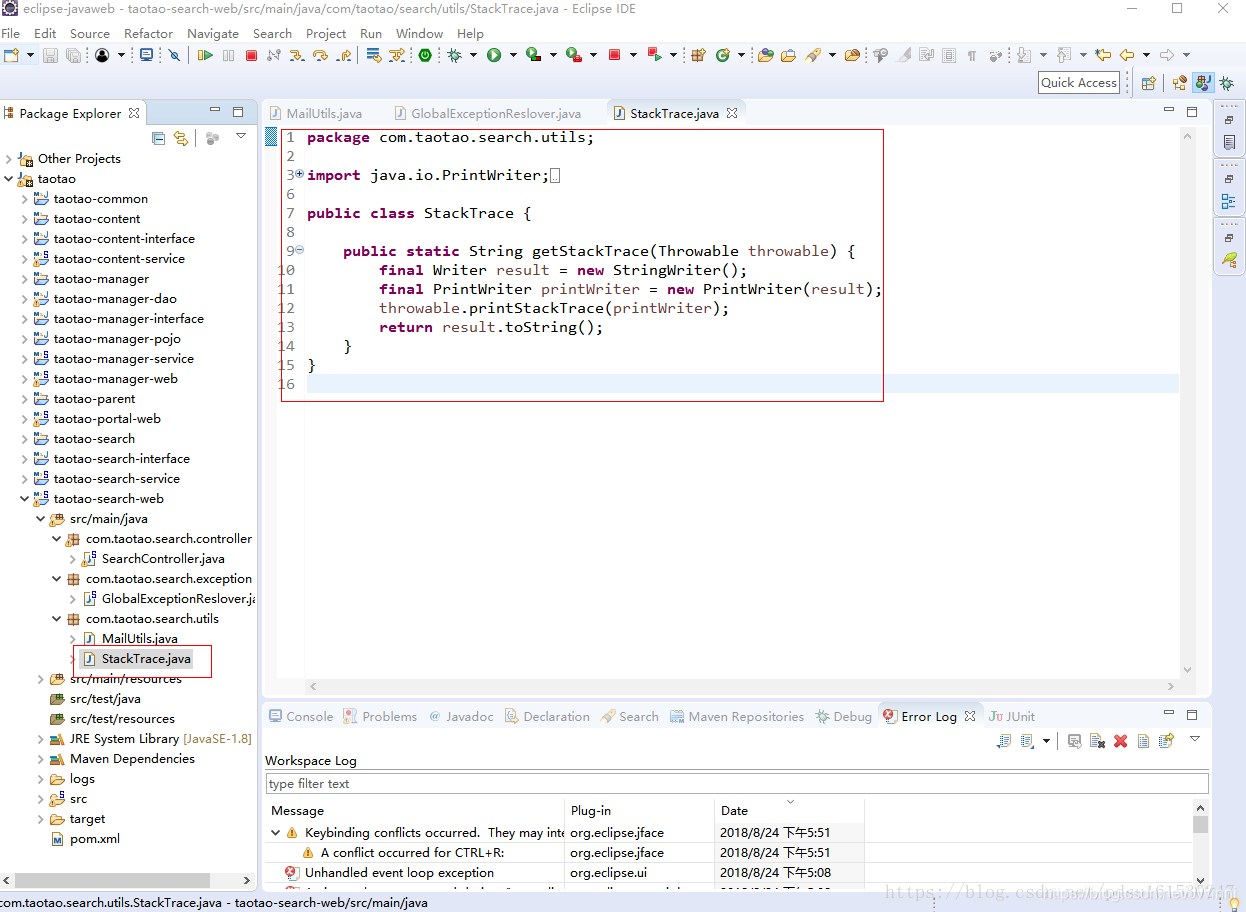Click the Step Into toolbar icon
The image size is (1246, 912).
pyautogui.click(x=296, y=55)
